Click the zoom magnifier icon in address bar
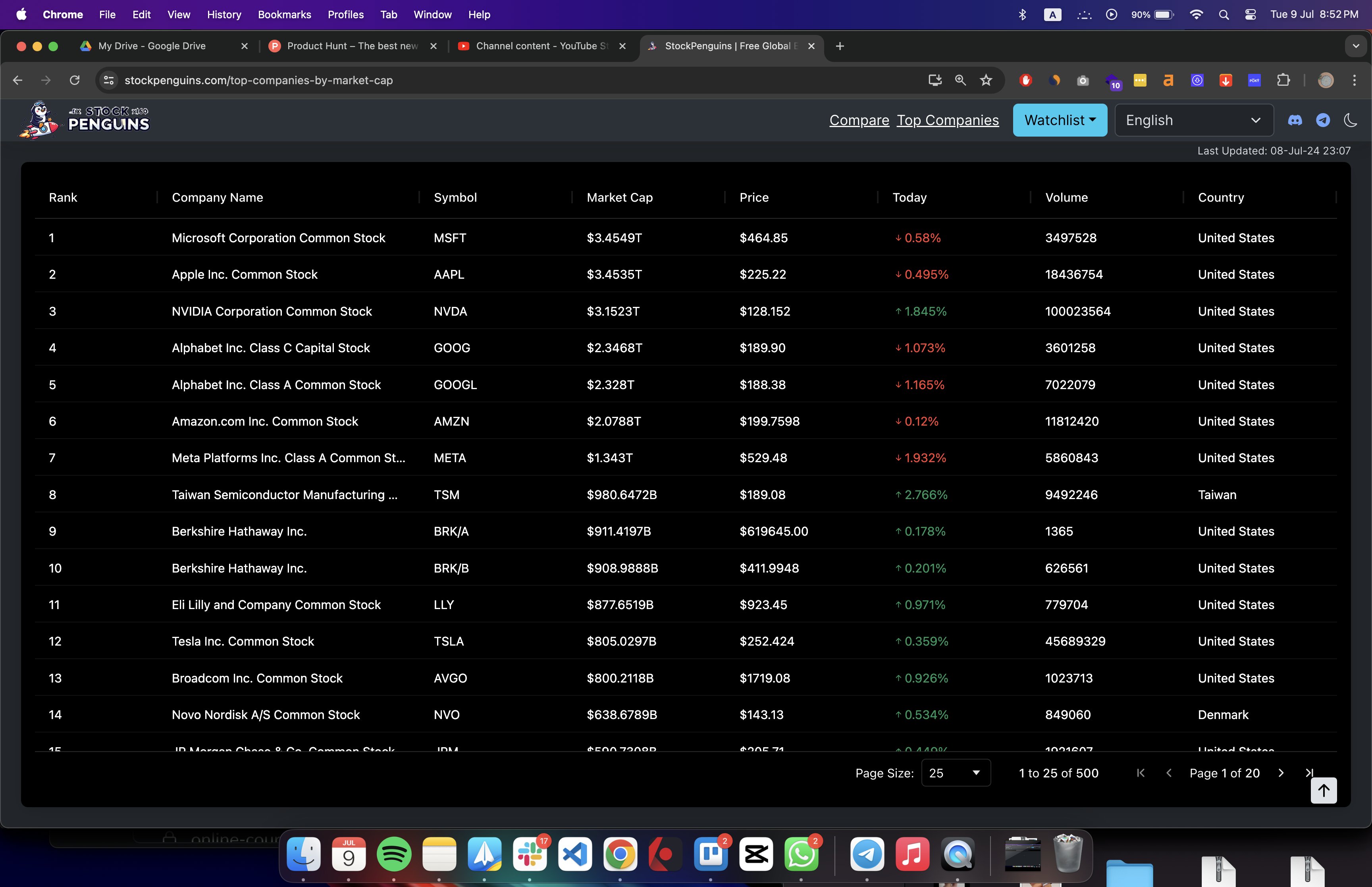Image resolution: width=1372 pixels, height=887 pixels. click(x=960, y=80)
